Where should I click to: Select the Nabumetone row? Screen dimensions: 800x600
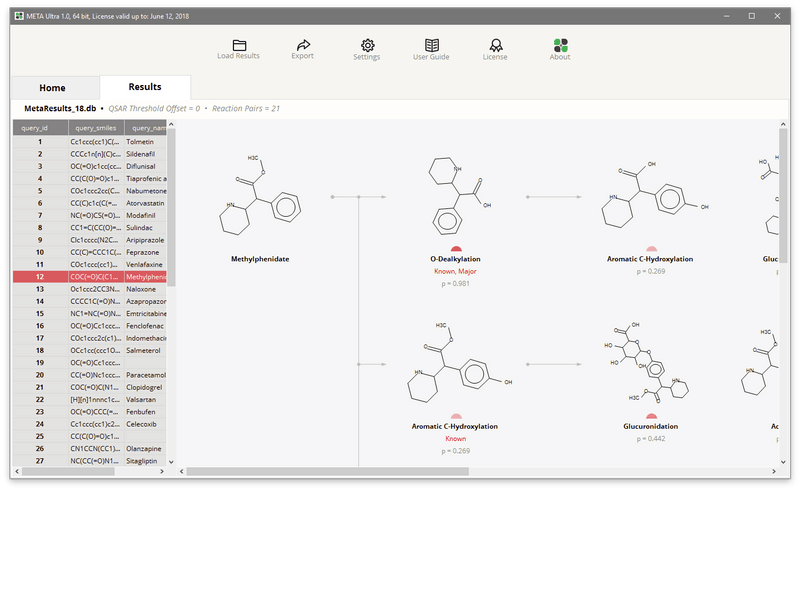(x=90, y=191)
